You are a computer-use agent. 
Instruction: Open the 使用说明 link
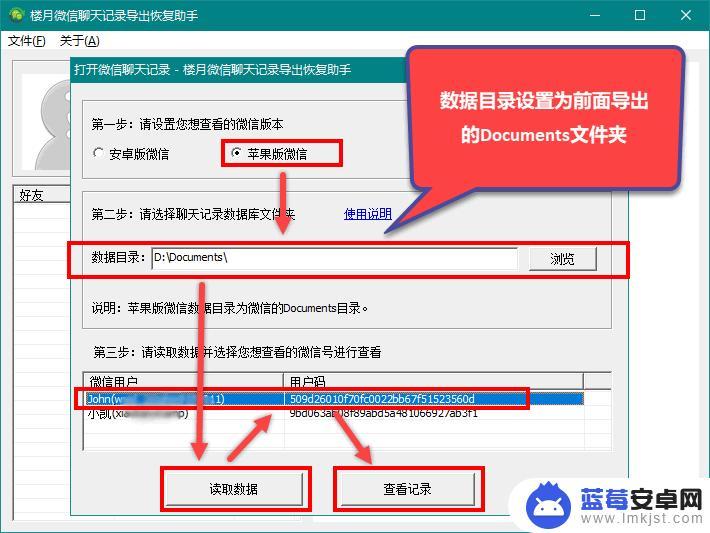tap(368, 214)
